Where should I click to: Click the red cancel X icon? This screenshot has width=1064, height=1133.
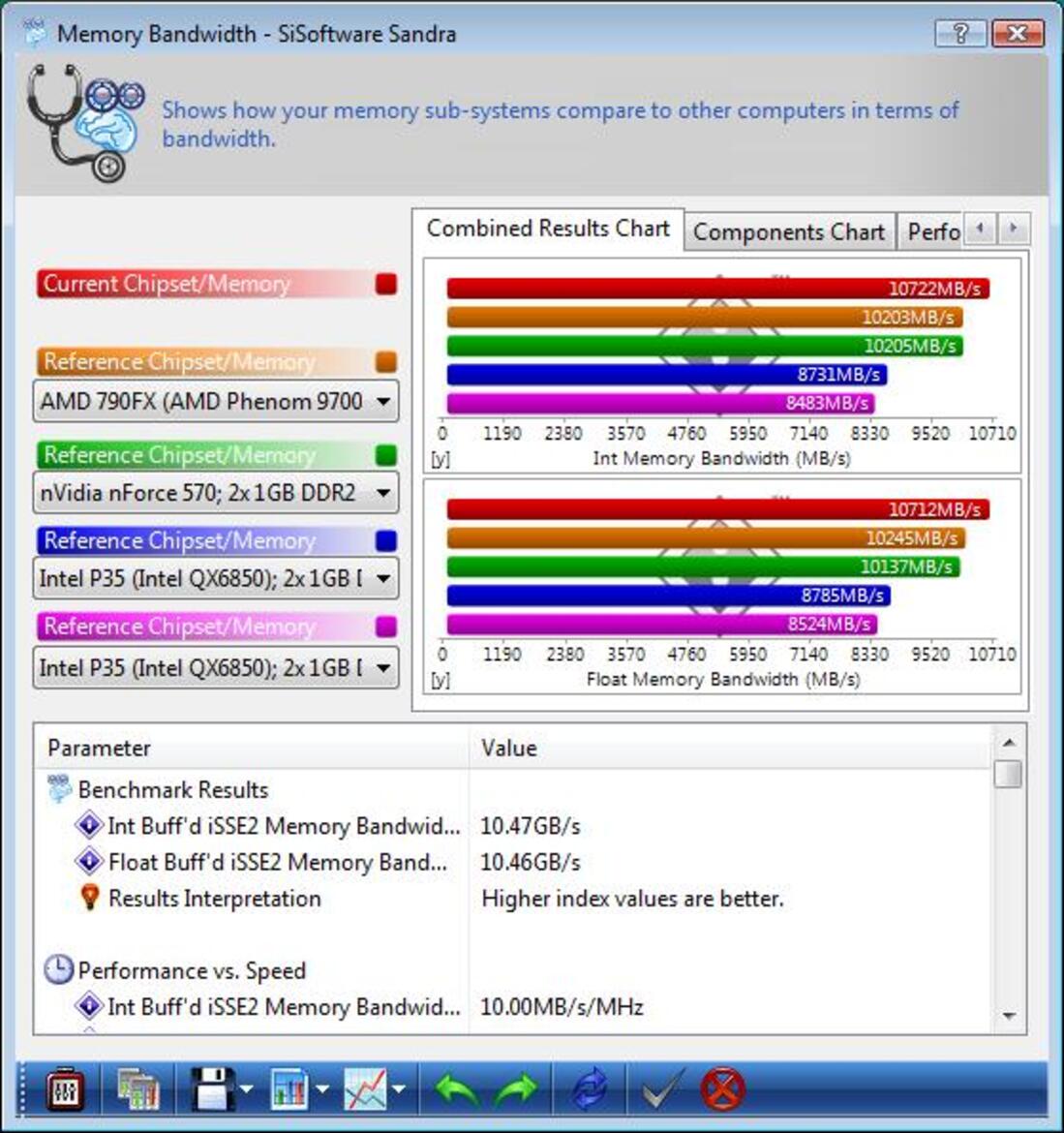coord(722,1088)
